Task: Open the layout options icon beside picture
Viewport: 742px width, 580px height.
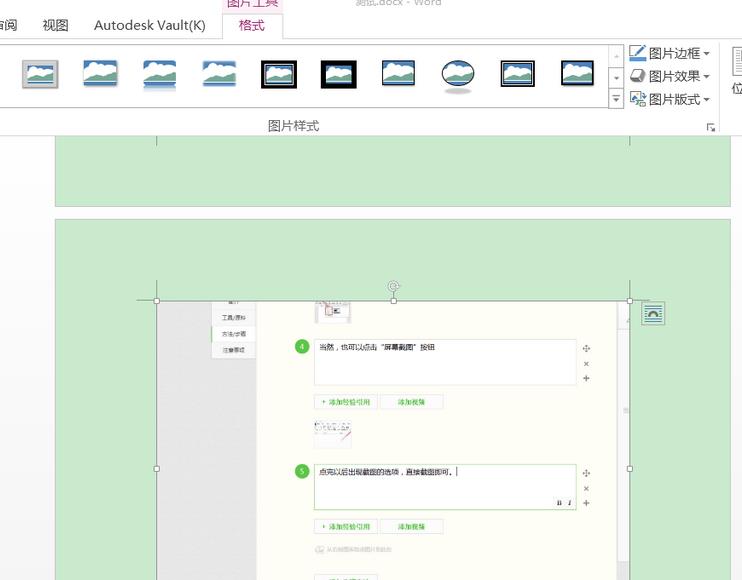Action: tap(653, 314)
